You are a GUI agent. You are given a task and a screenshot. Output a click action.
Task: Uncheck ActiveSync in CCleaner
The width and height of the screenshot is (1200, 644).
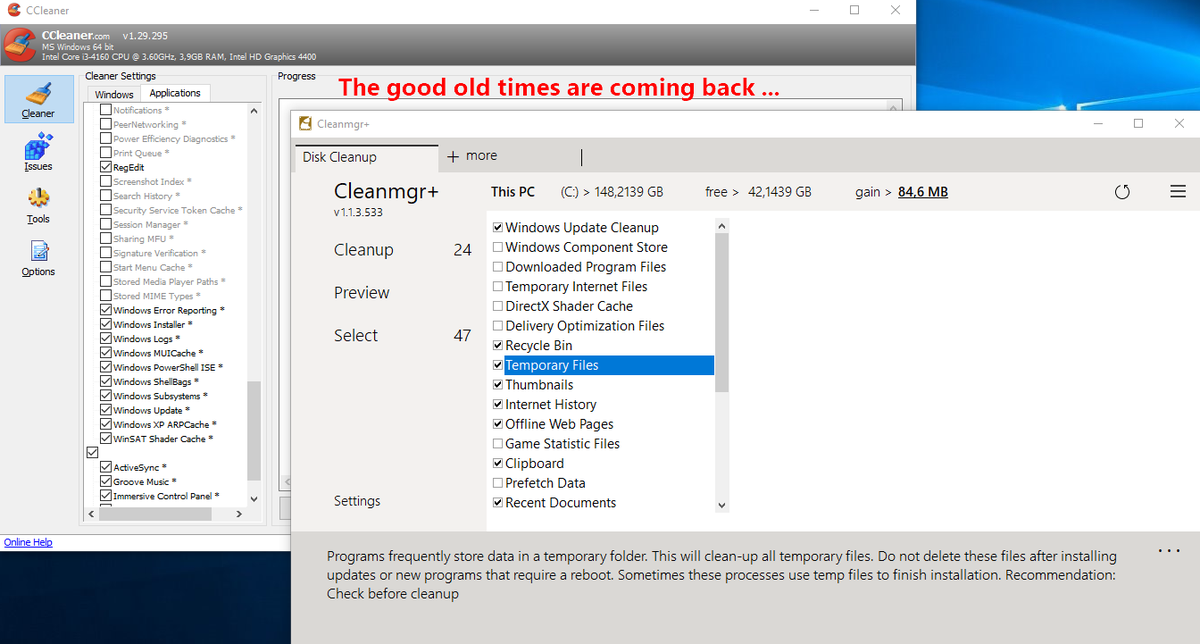[x=106, y=467]
